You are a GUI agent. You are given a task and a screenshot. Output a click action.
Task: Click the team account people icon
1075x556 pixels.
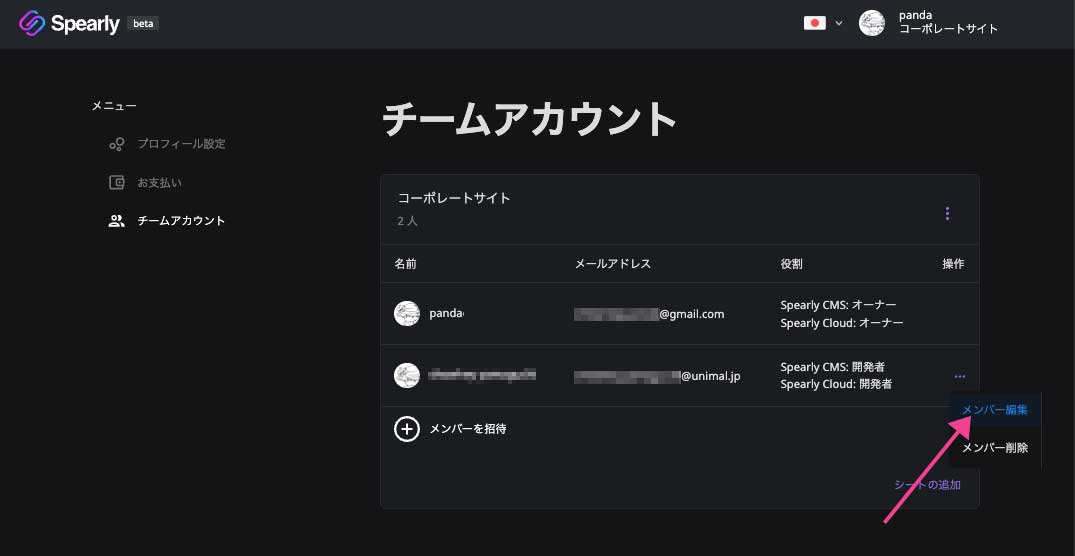point(117,221)
